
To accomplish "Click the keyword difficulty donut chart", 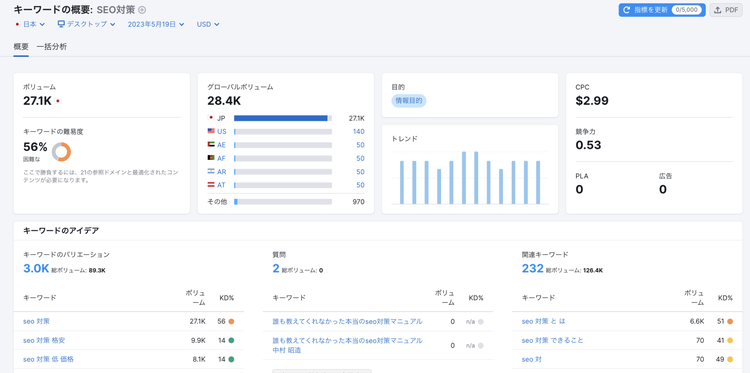I will [x=61, y=152].
